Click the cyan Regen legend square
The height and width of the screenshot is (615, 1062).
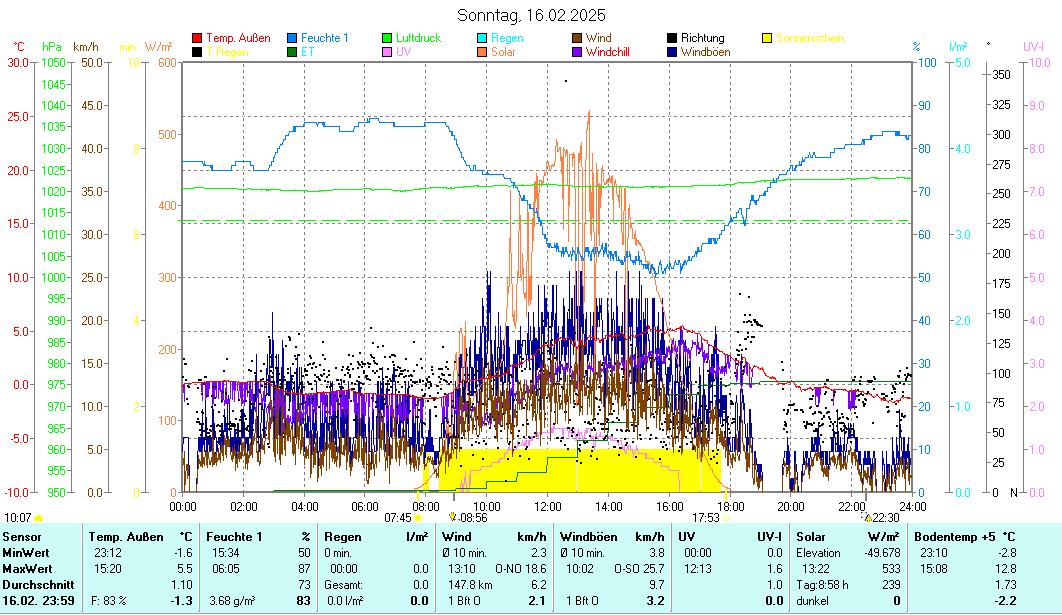(x=482, y=38)
